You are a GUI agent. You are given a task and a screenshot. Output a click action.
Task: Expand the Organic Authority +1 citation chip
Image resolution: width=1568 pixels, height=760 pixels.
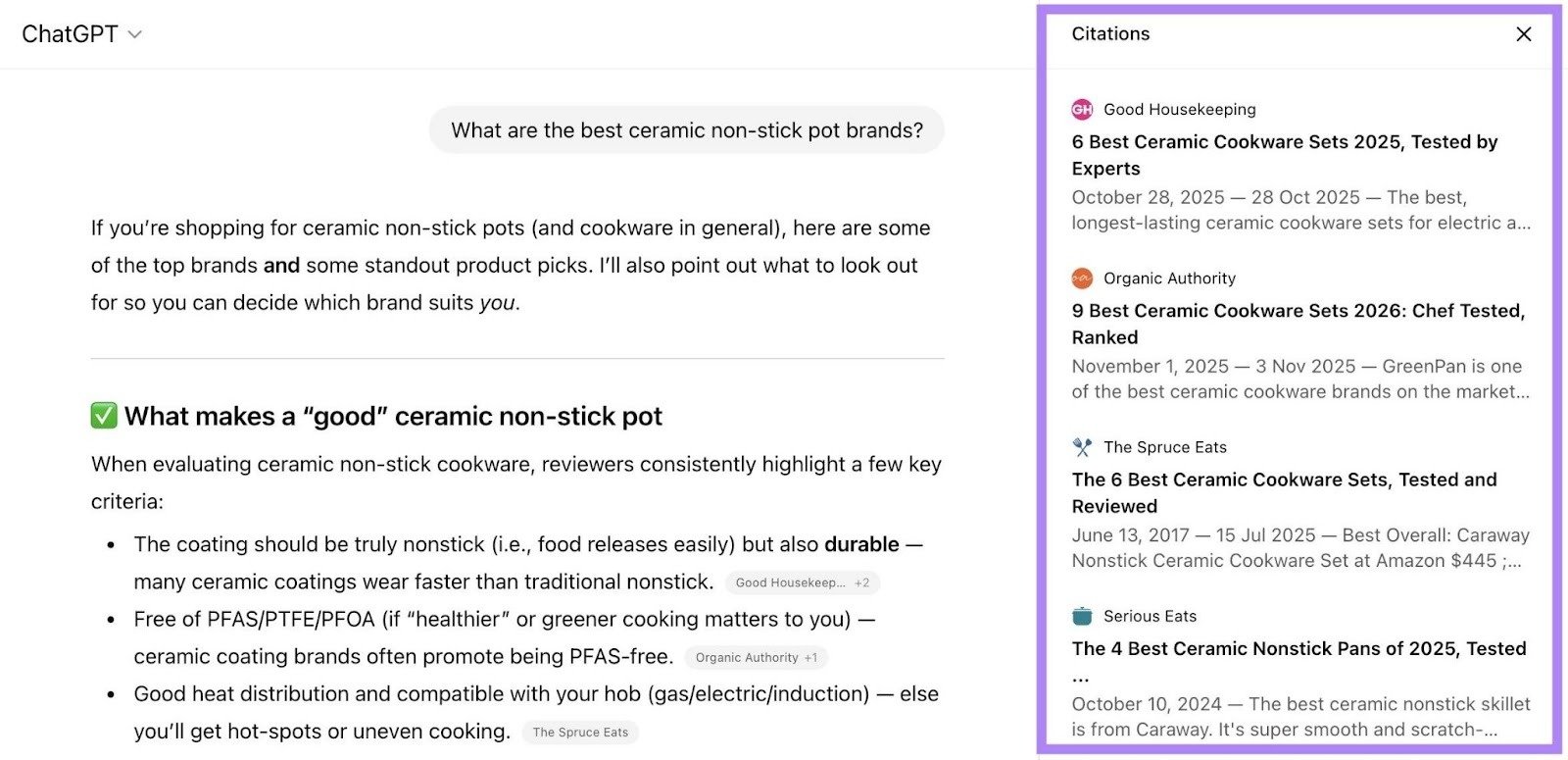[x=756, y=658]
